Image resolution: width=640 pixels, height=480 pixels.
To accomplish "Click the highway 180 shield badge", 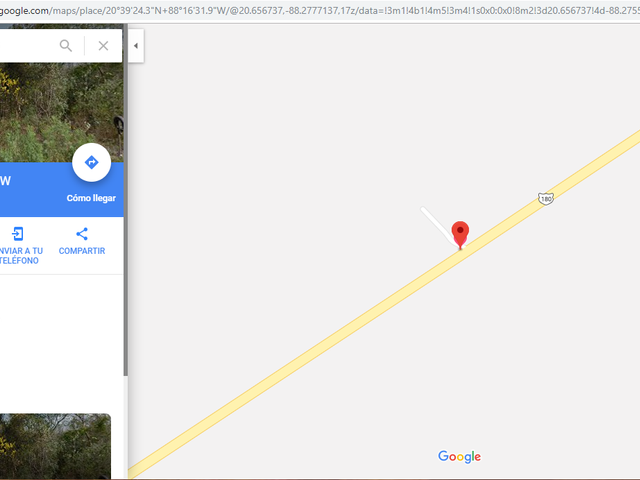I will click(546, 198).
